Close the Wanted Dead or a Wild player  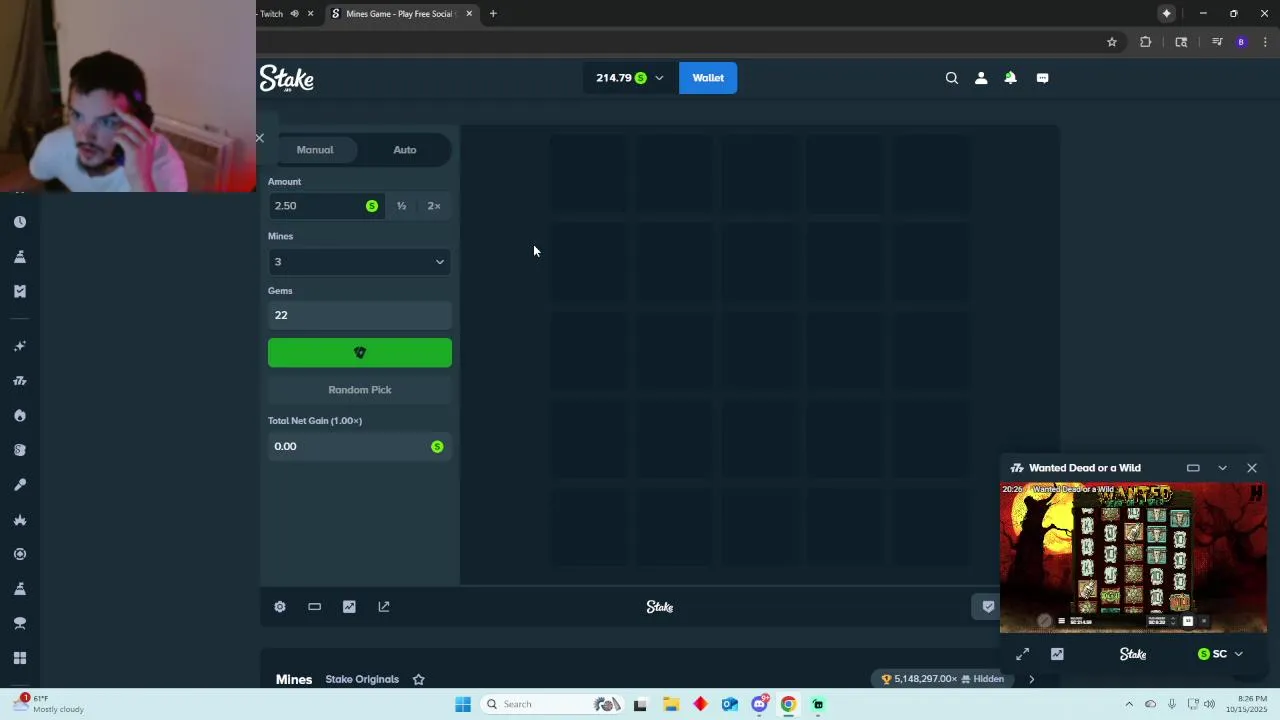coord(1252,468)
